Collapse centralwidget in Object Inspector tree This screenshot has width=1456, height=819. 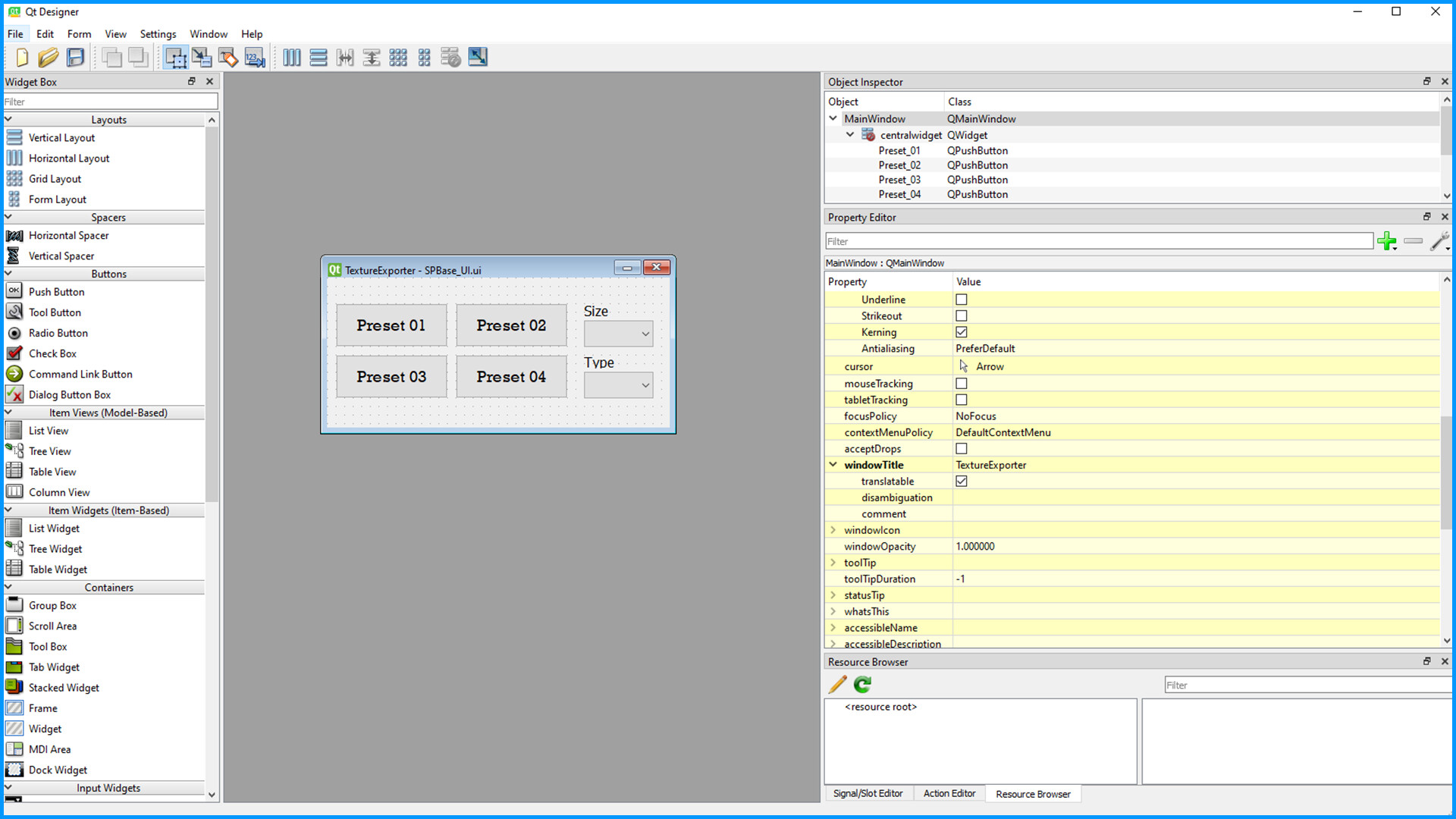pyautogui.click(x=850, y=135)
